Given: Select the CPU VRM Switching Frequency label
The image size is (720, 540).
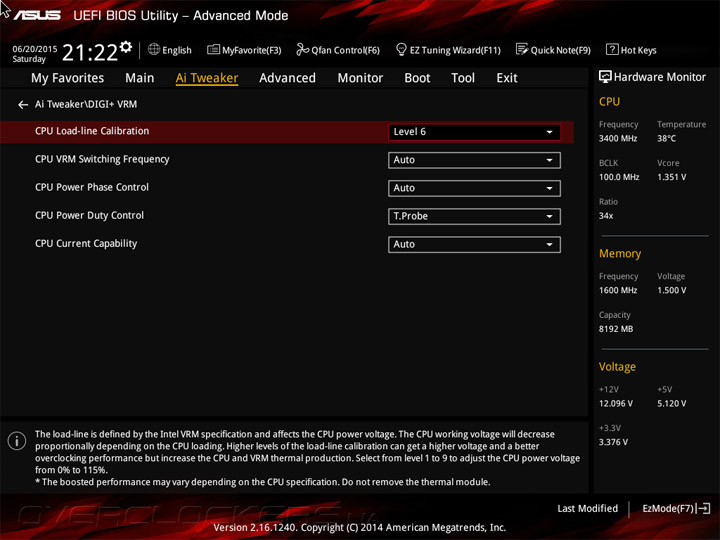Looking at the screenshot, I should click(x=102, y=159).
